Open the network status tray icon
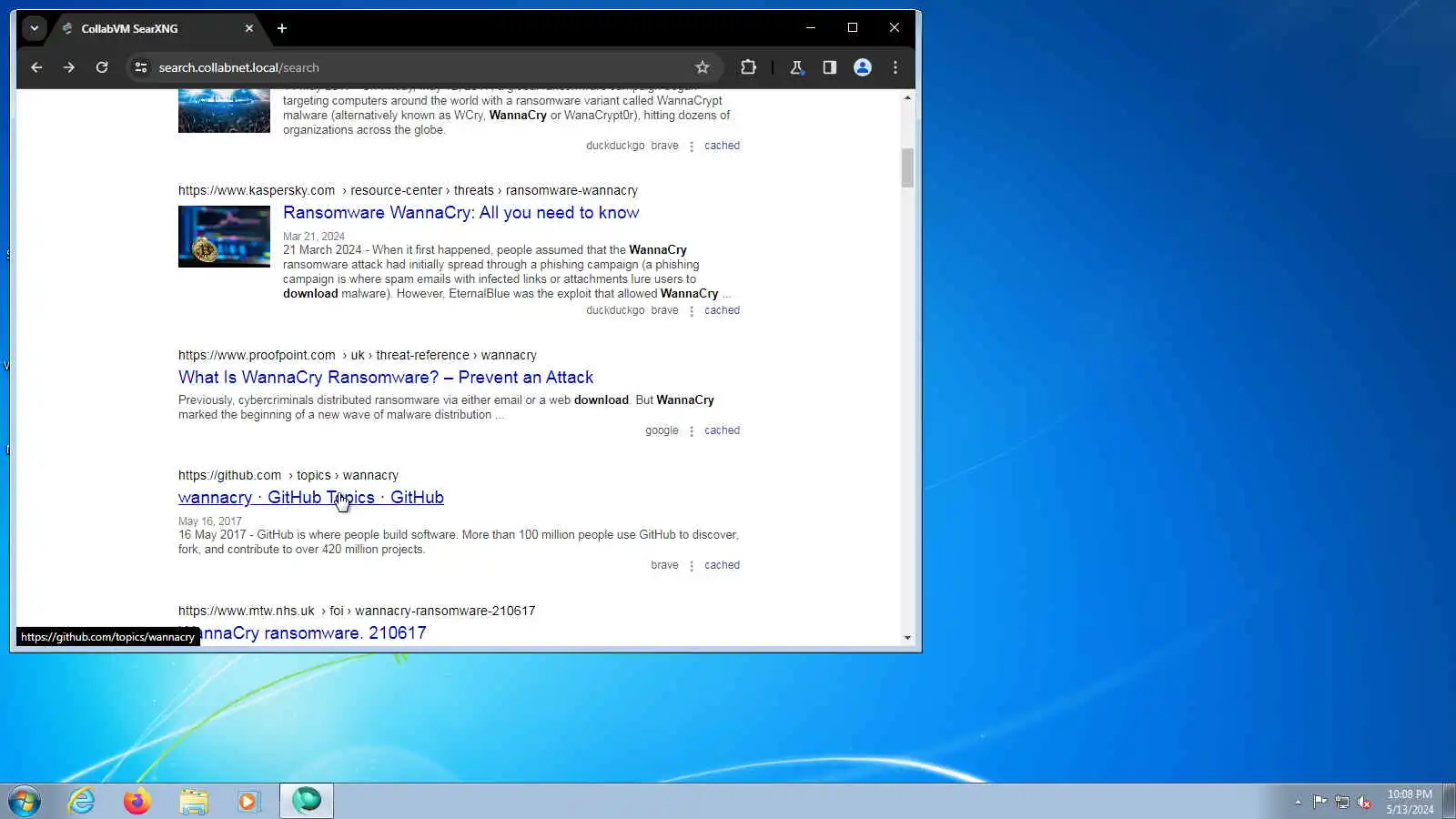Screen dimensions: 1456x819 pyautogui.click(x=1342, y=802)
